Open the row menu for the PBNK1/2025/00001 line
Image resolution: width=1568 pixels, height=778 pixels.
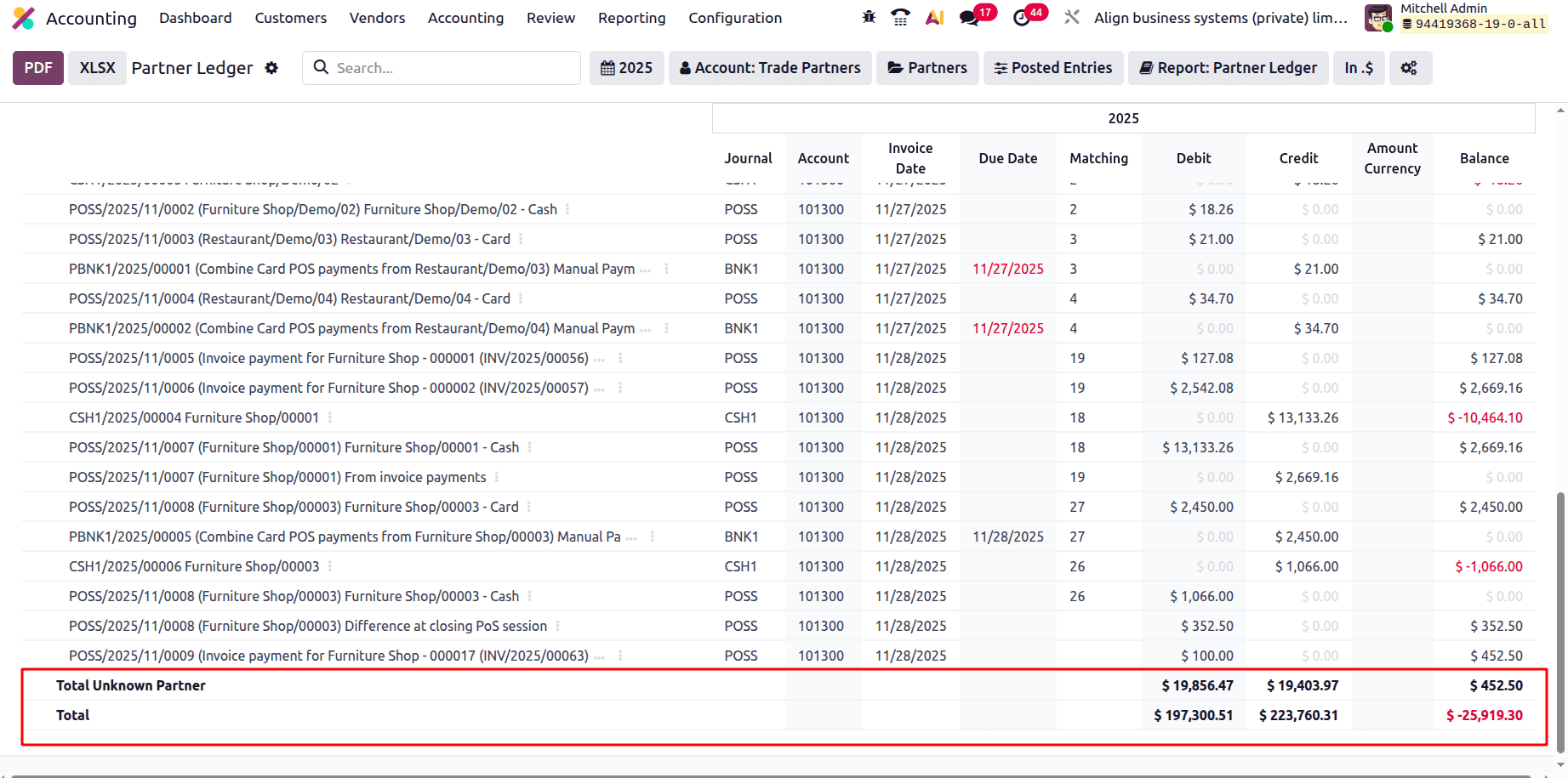tap(666, 269)
